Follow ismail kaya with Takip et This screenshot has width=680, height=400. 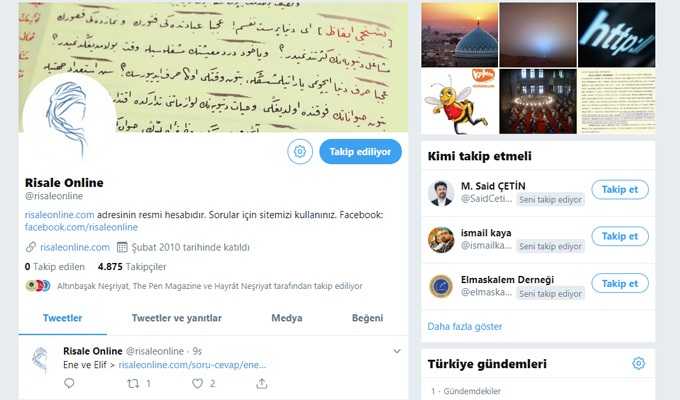point(620,236)
